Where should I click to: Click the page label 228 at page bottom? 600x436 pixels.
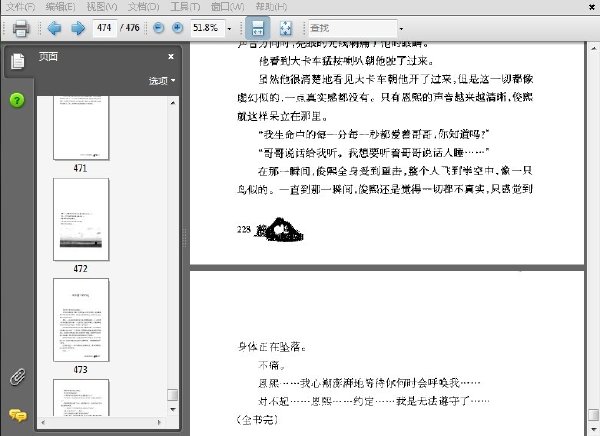pos(244,229)
